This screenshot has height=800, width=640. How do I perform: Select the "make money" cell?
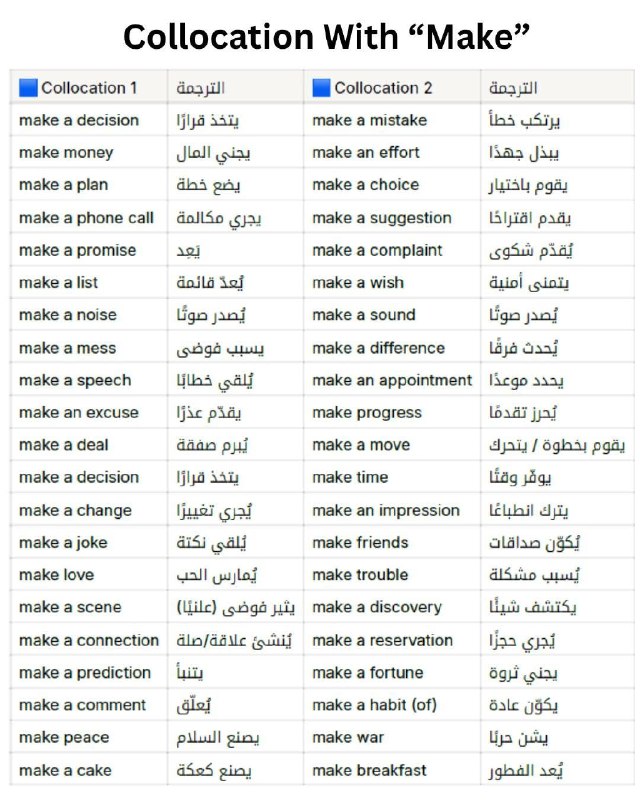[x=89, y=153]
